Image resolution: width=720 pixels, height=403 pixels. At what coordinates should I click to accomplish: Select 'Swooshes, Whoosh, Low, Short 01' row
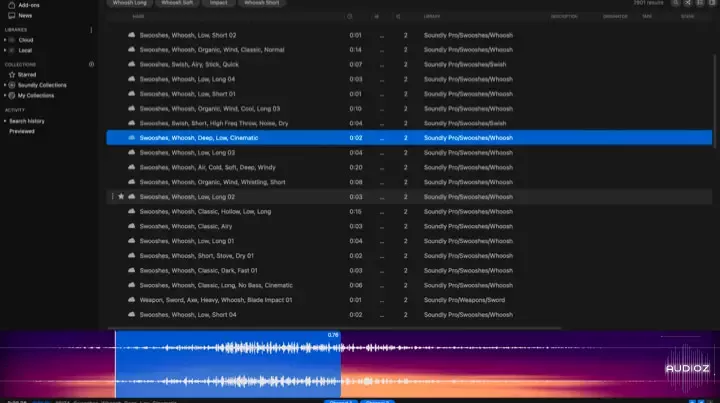pos(409,94)
